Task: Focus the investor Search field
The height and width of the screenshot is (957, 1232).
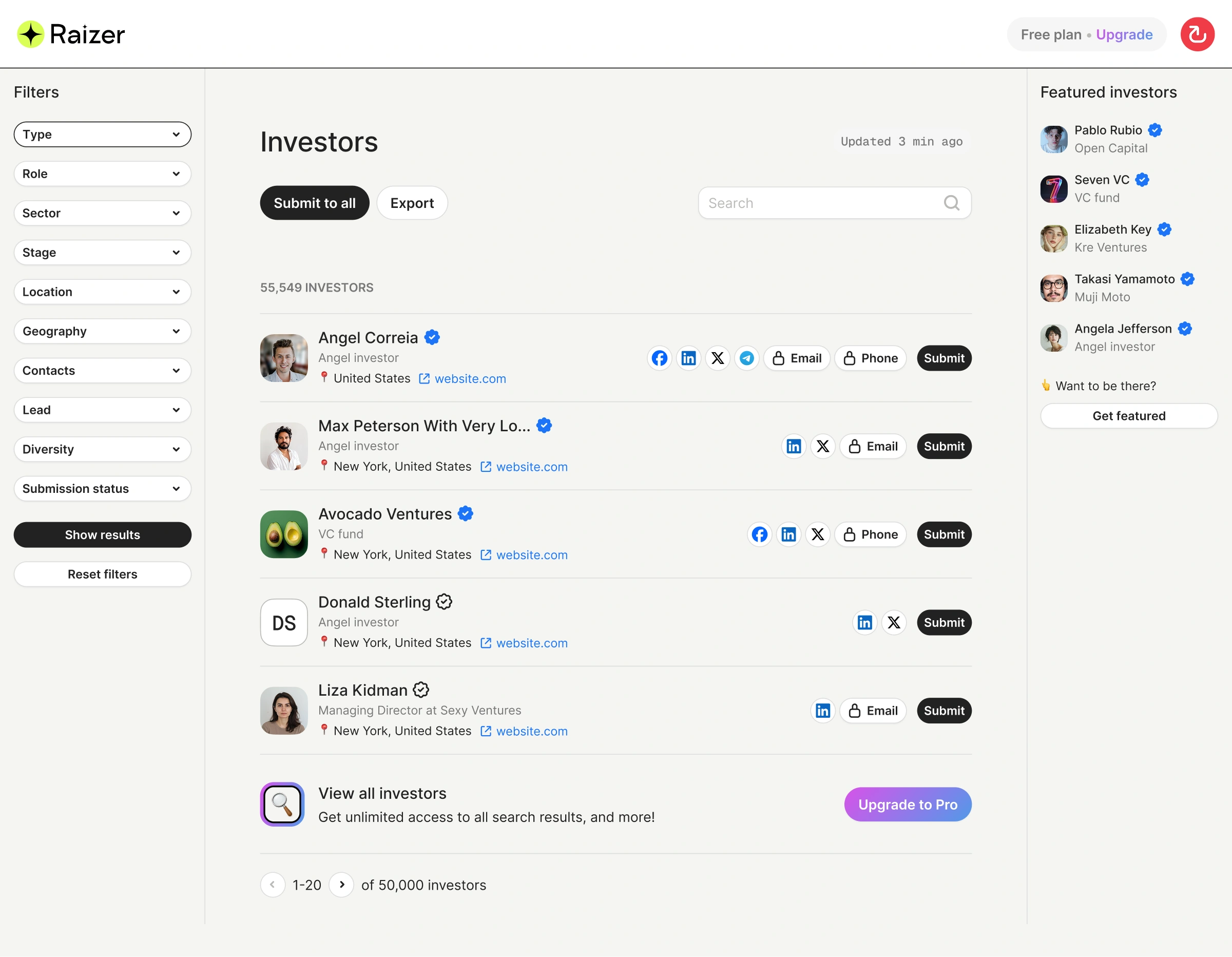Action: [x=835, y=203]
